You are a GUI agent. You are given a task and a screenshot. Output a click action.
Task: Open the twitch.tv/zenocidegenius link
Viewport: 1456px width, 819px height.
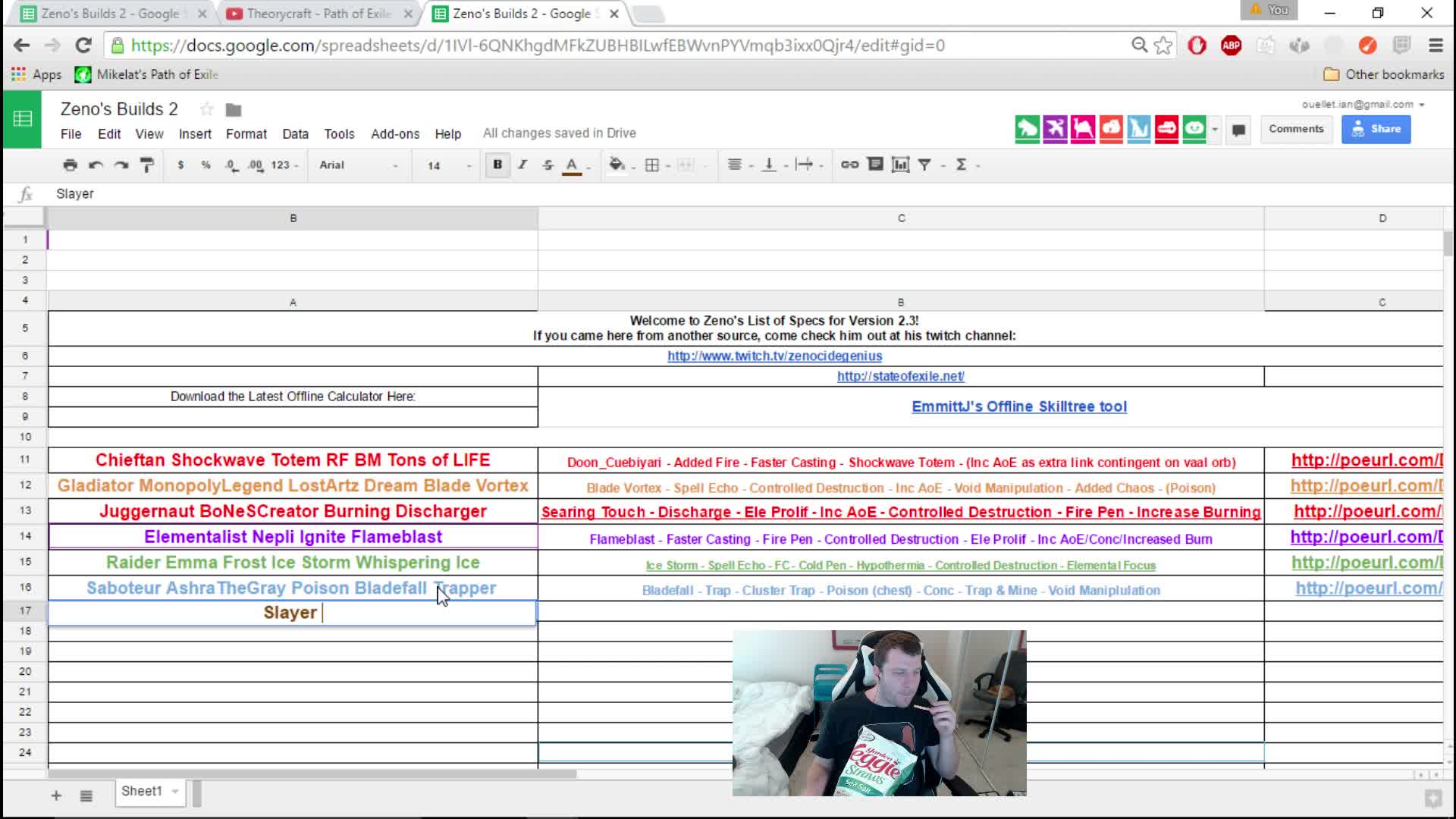pyautogui.click(x=774, y=356)
